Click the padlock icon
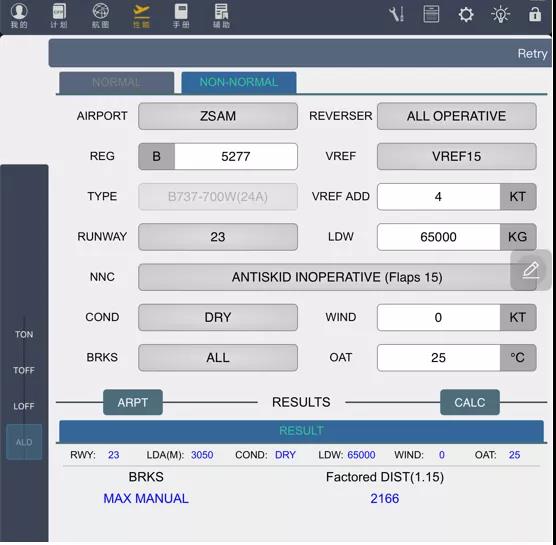Image resolution: width=556 pixels, height=545 pixels. pyautogui.click(x=535, y=14)
